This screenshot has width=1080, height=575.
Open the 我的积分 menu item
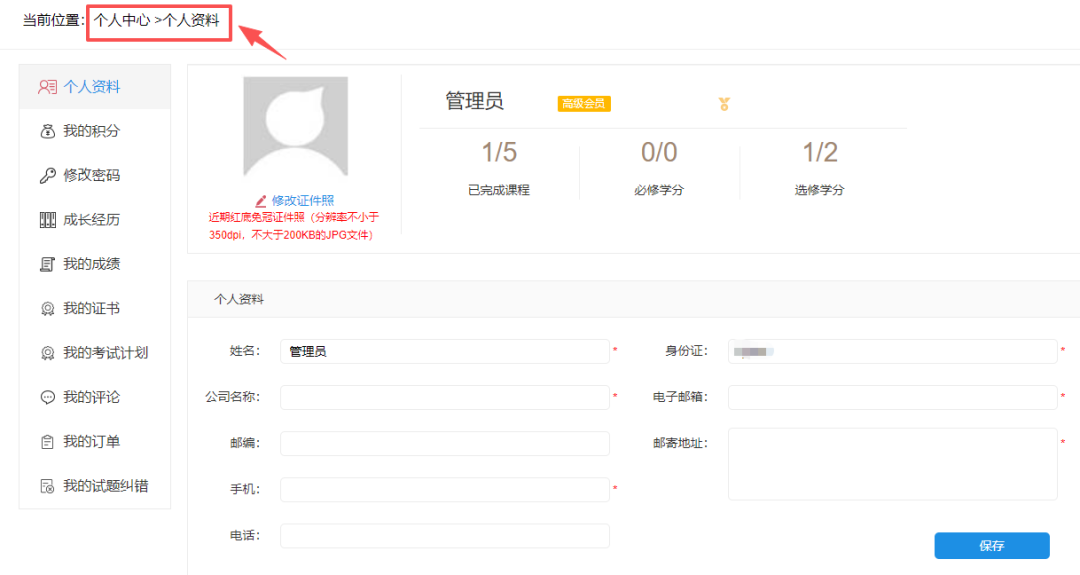(x=91, y=131)
